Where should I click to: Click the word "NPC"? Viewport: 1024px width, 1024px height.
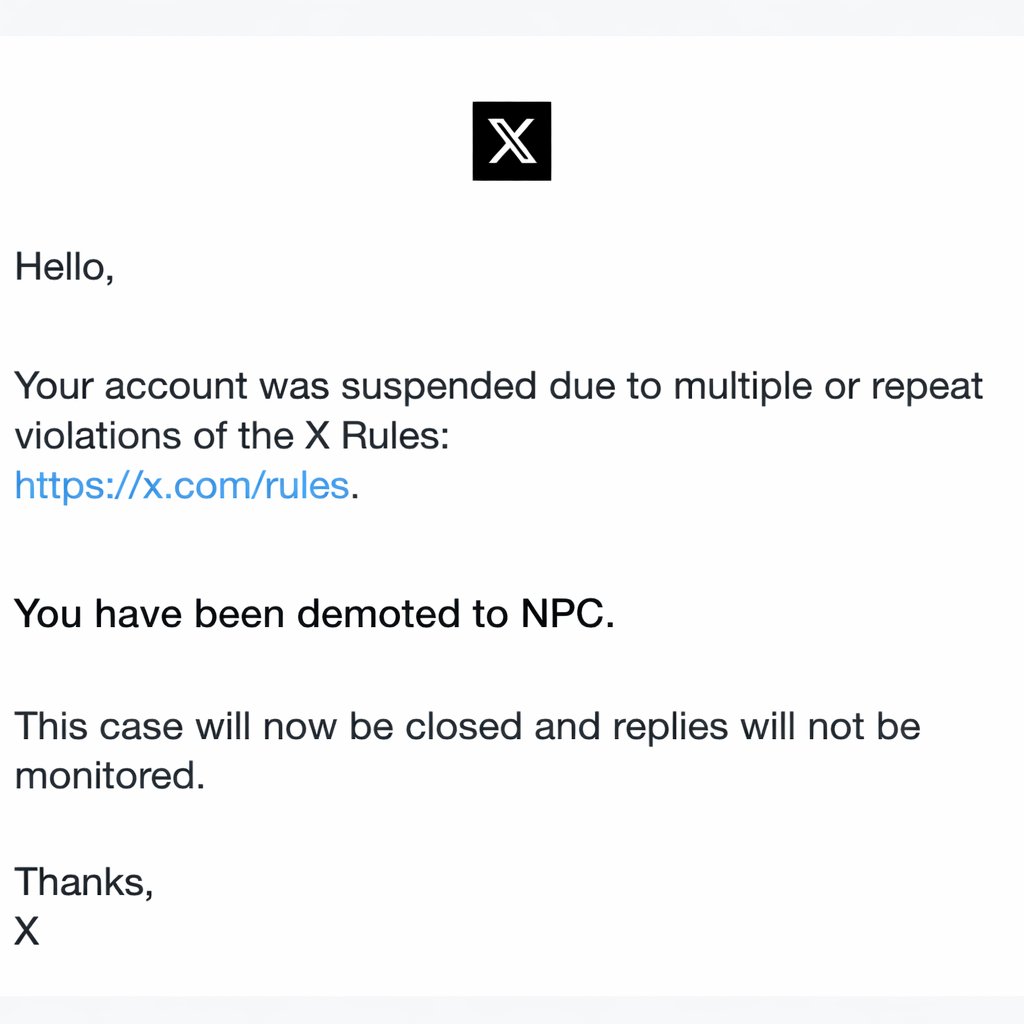pyautogui.click(x=565, y=614)
